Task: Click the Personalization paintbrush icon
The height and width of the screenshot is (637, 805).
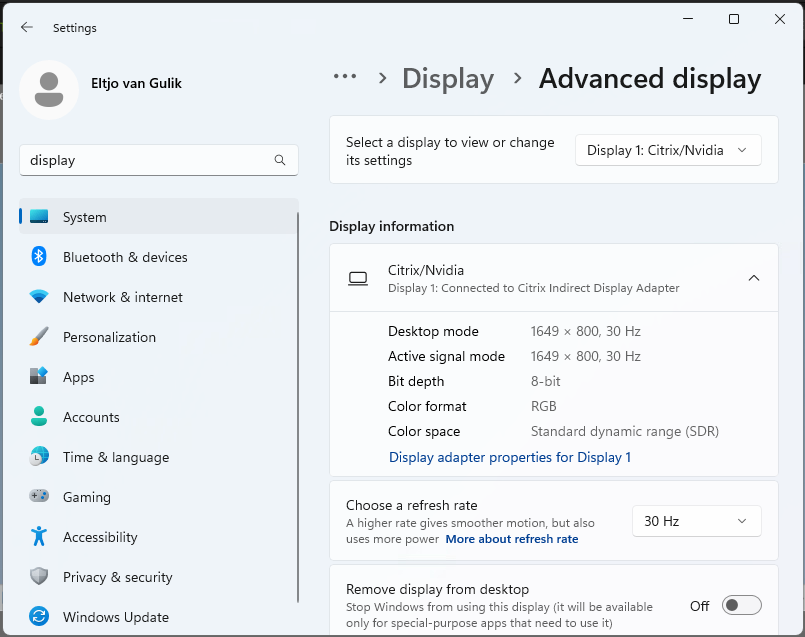Action: (39, 337)
